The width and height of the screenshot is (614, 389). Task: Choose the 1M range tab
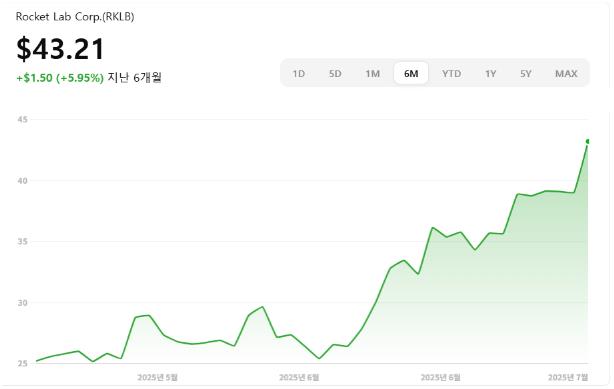[x=372, y=74]
